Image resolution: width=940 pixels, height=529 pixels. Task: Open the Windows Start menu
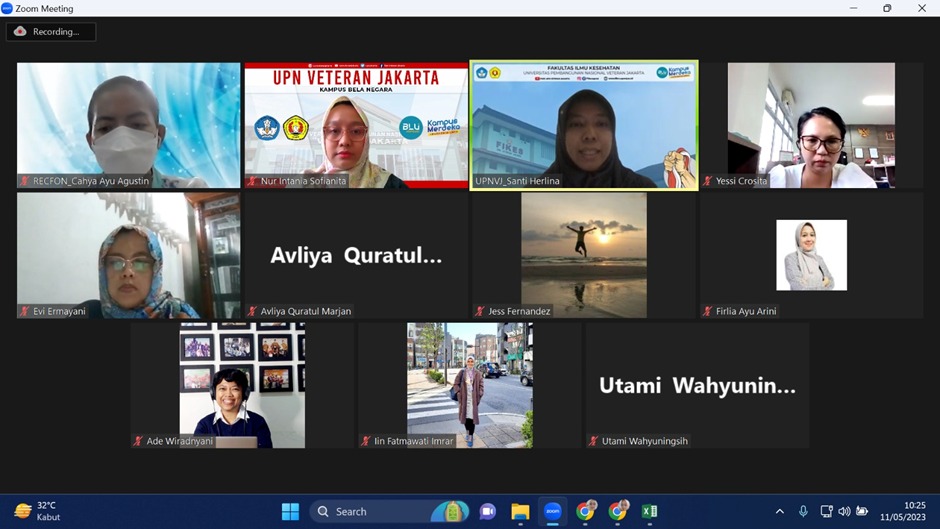(x=290, y=512)
